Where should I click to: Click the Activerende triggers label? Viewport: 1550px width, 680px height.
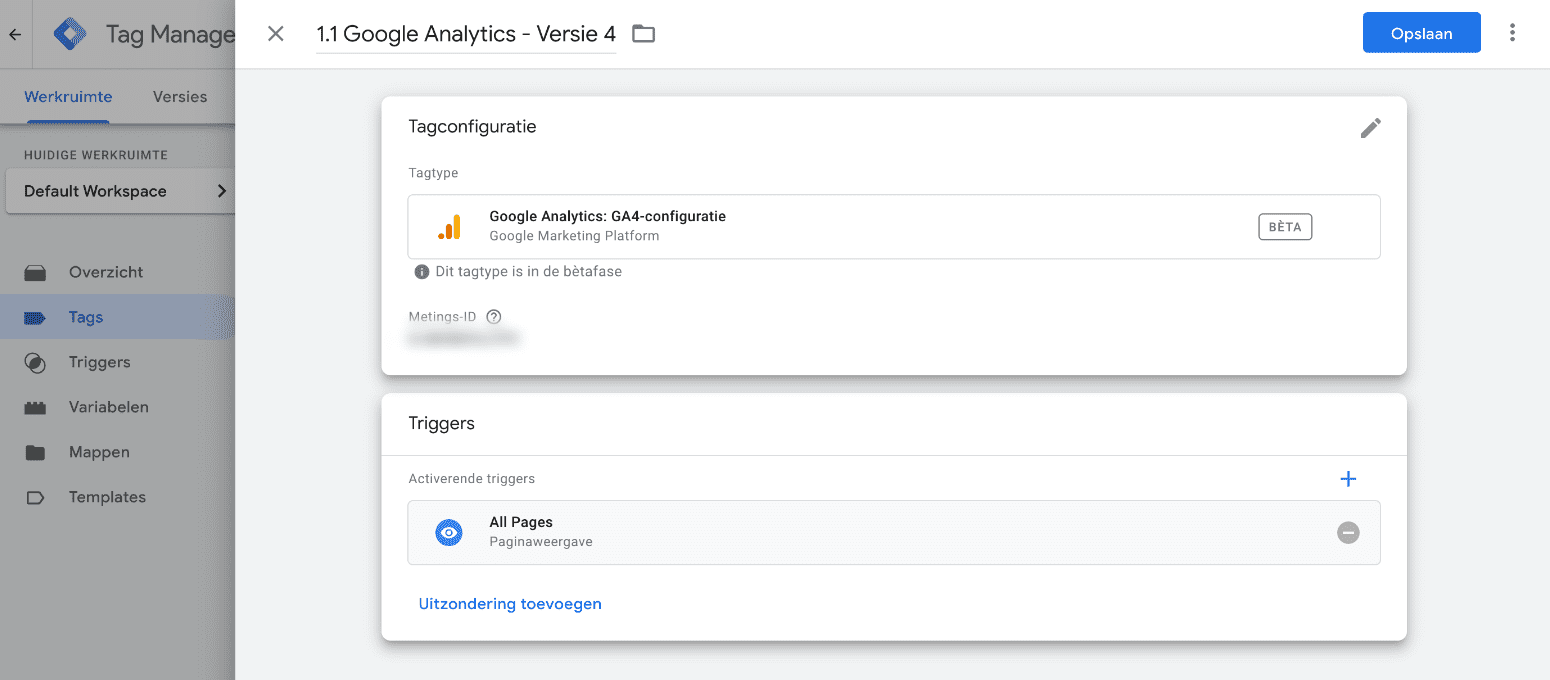point(472,479)
